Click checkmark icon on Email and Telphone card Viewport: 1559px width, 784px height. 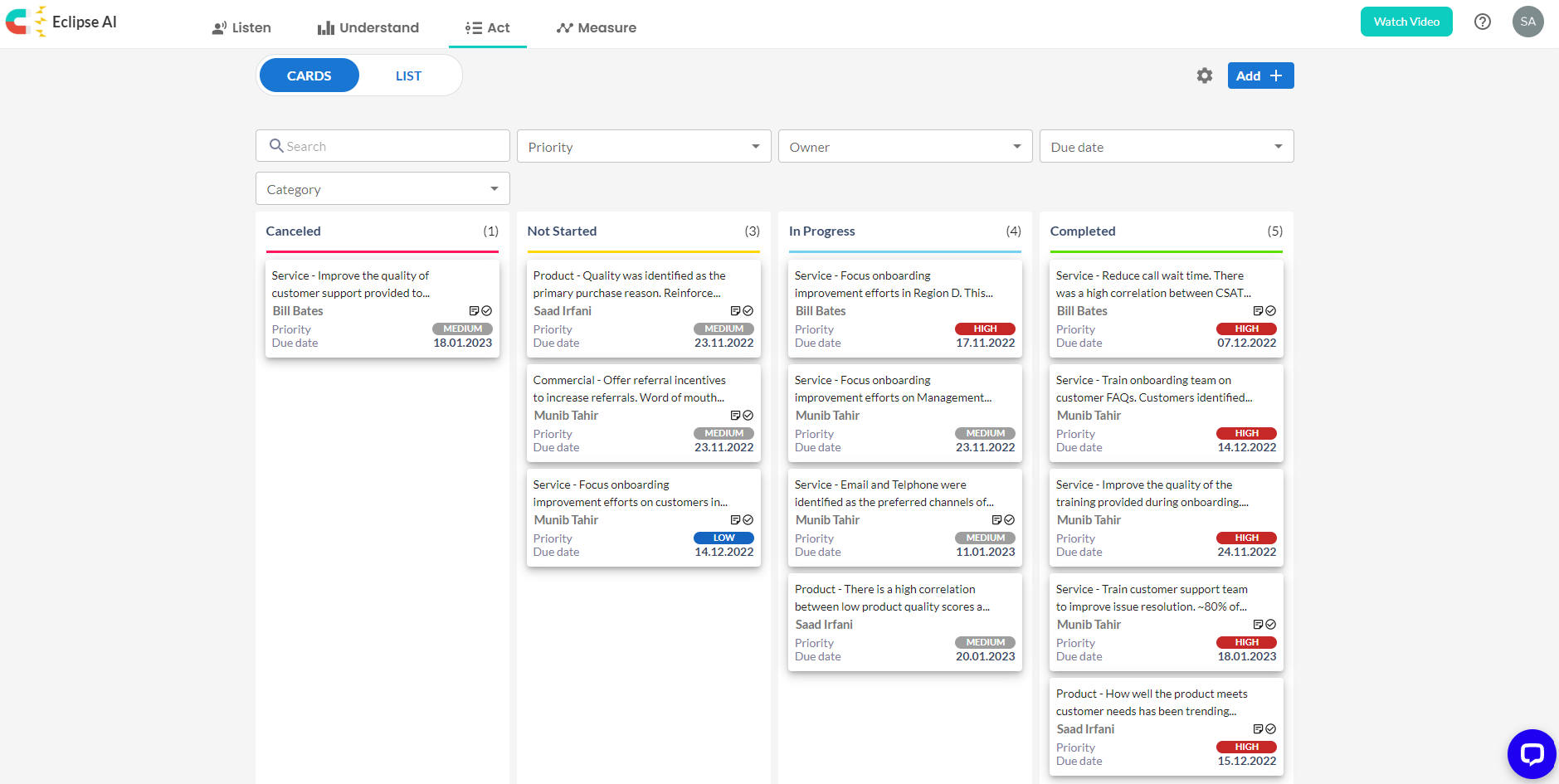pos(1010,520)
